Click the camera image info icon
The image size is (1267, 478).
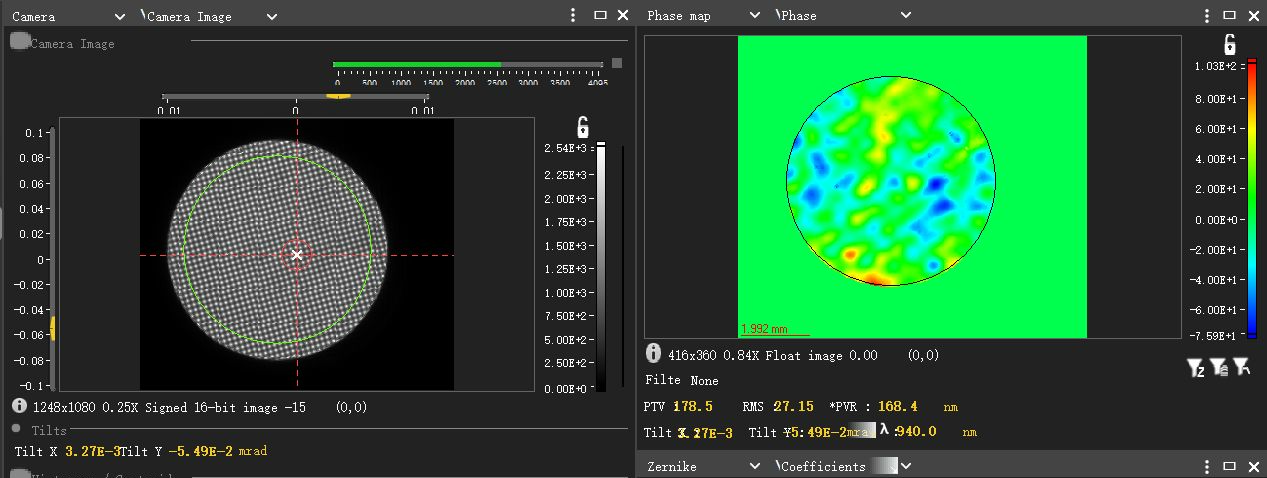(x=20, y=406)
